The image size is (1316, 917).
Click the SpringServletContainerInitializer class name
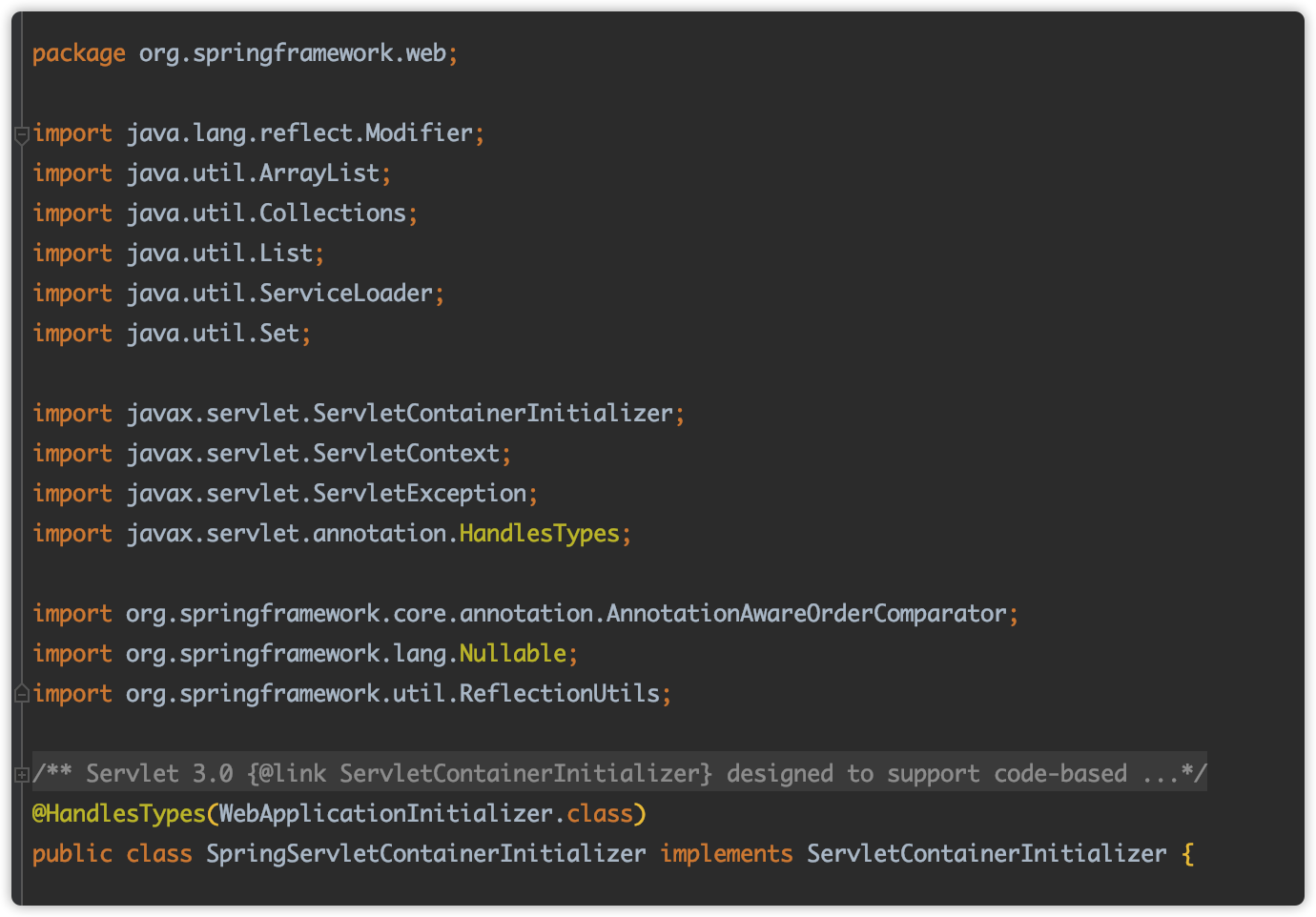(x=425, y=853)
